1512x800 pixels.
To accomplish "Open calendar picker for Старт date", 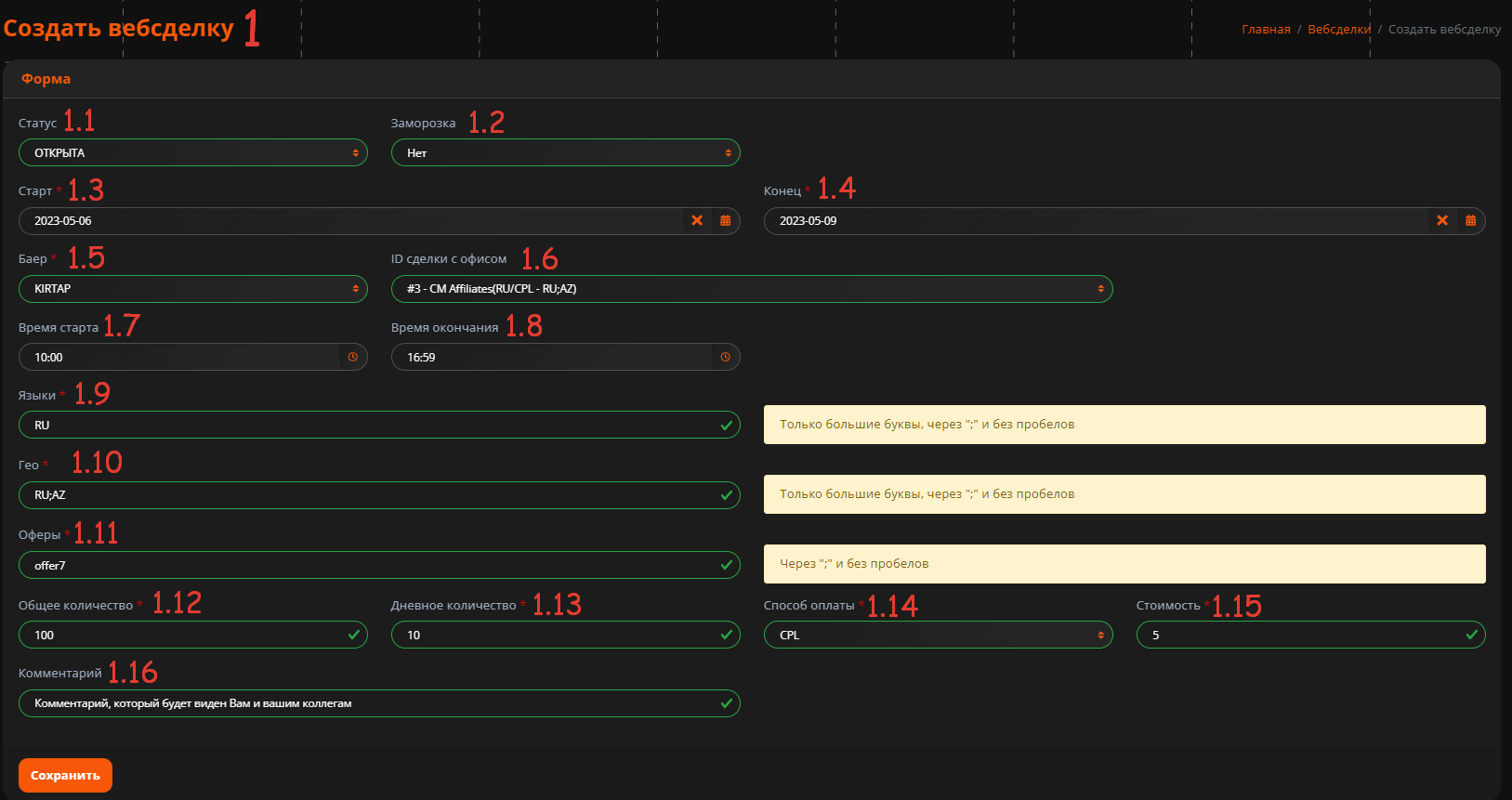I will pos(726,221).
